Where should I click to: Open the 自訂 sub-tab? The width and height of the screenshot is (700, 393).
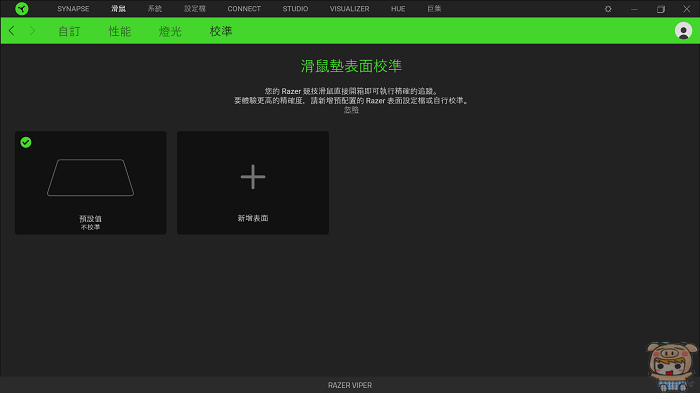pyautogui.click(x=69, y=31)
